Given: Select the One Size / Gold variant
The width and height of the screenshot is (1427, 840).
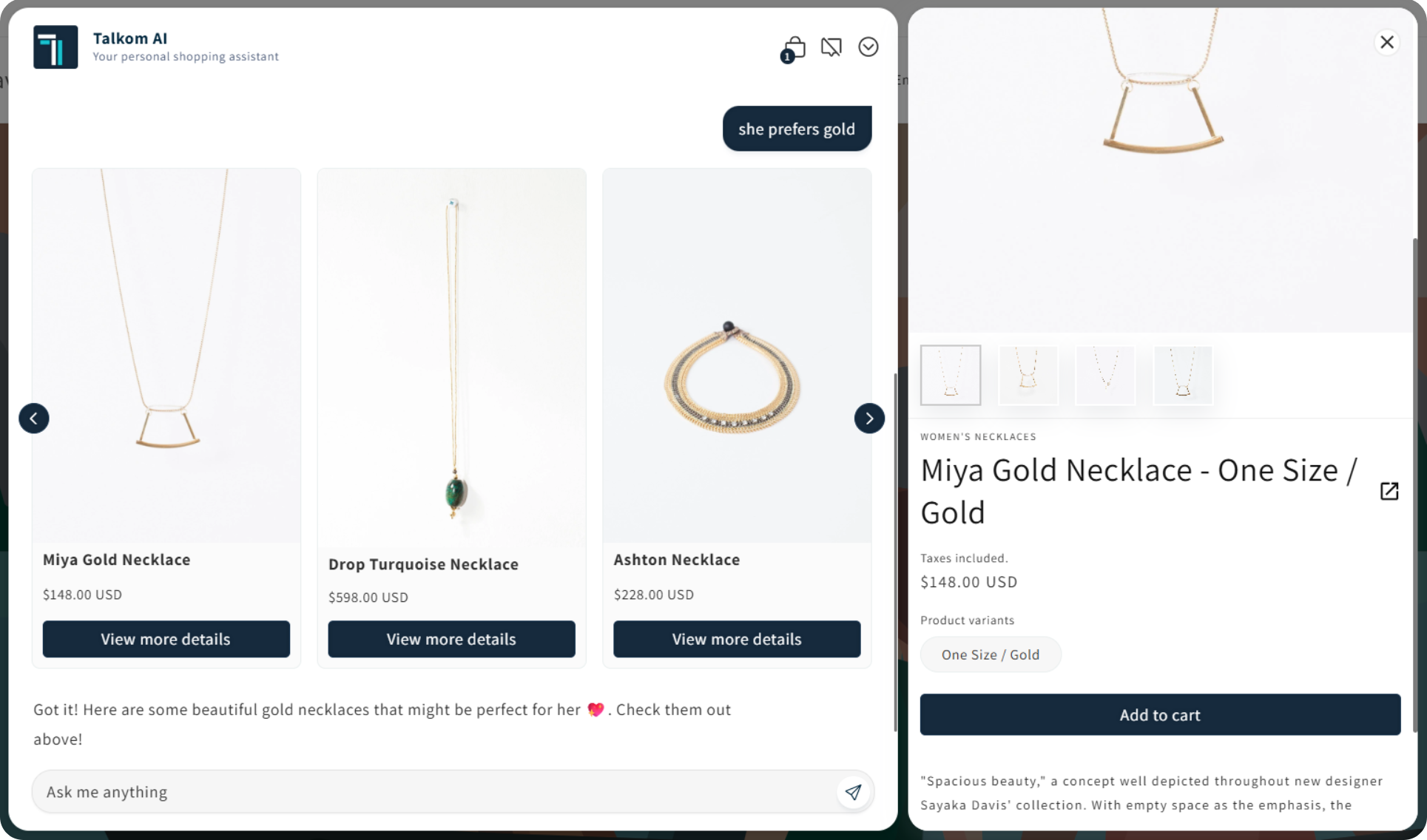Looking at the screenshot, I should click(x=990, y=654).
